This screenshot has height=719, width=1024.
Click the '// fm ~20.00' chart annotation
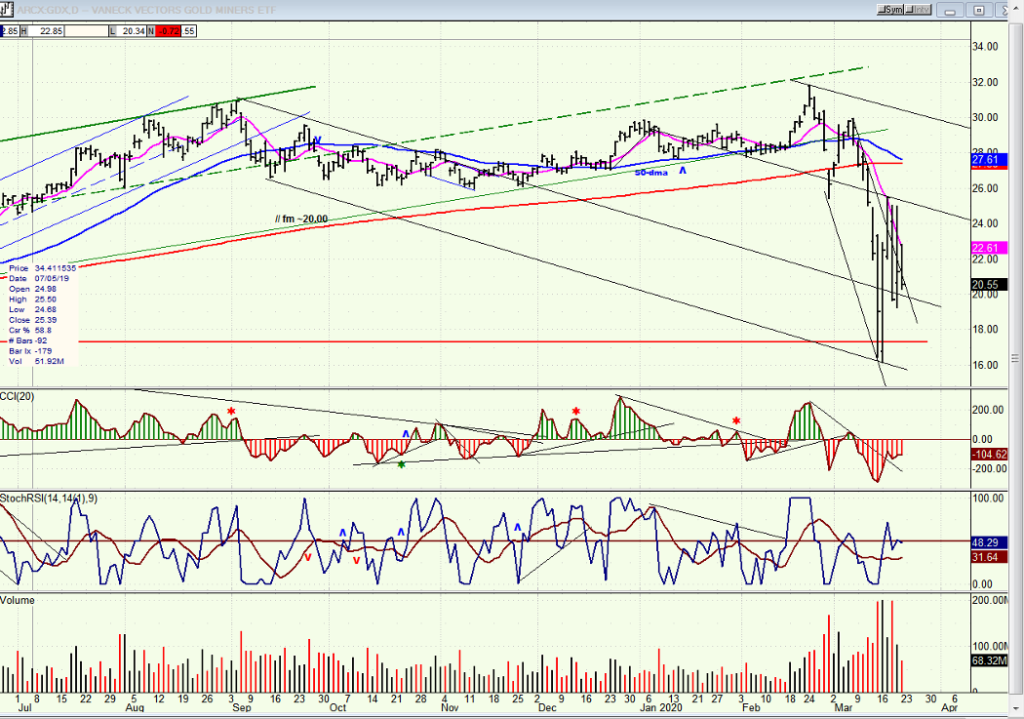tap(302, 219)
